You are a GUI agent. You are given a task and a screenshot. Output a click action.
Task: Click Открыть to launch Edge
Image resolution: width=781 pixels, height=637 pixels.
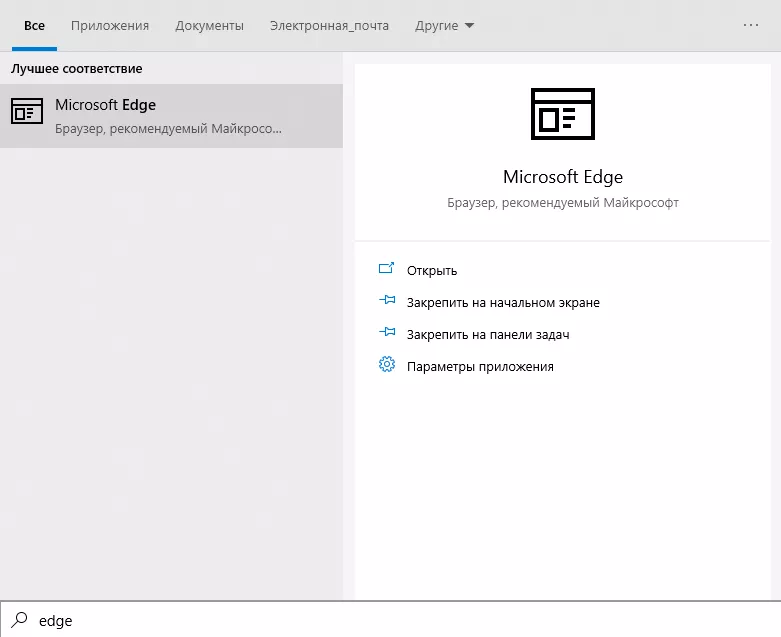(x=432, y=270)
